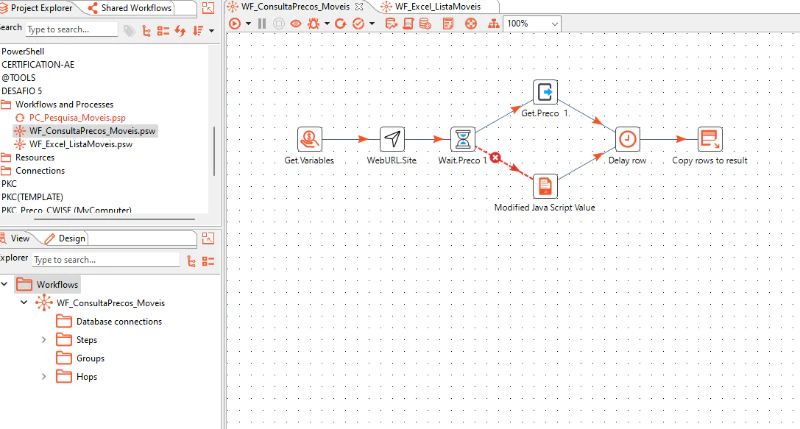Image resolution: width=800 pixels, height=429 pixels.
Task: Open WF_Excel_ListaMoveis.psw file
Action: coord(81,144)
